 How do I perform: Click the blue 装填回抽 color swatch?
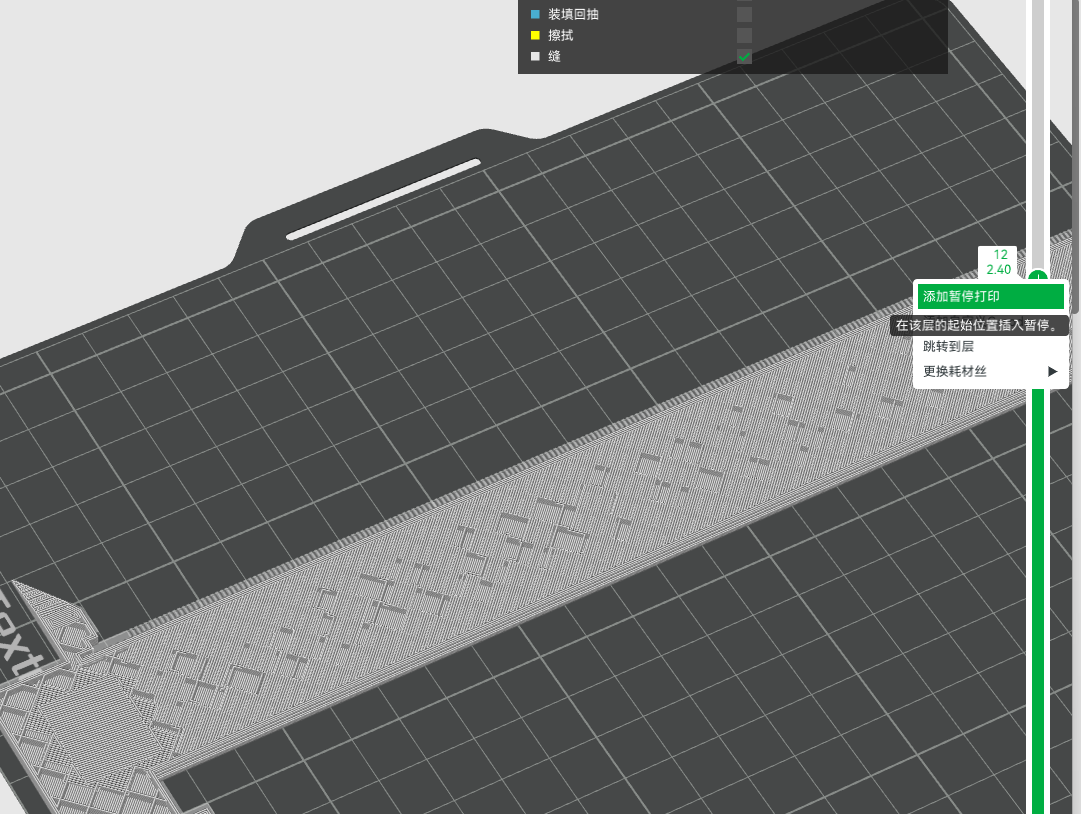point(535,14)
